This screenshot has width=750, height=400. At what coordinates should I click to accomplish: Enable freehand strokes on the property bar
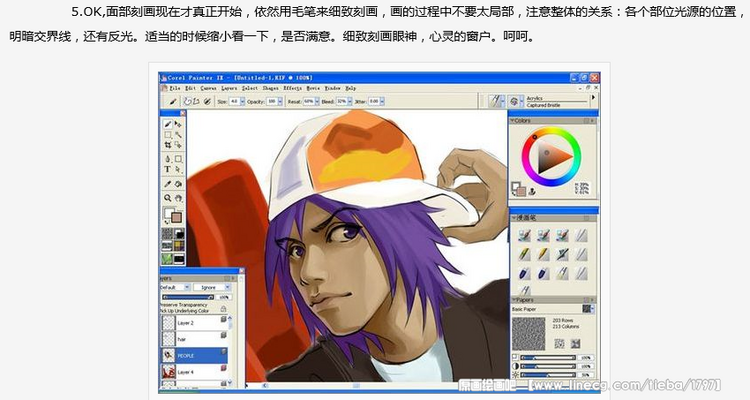tap(188, 101)
